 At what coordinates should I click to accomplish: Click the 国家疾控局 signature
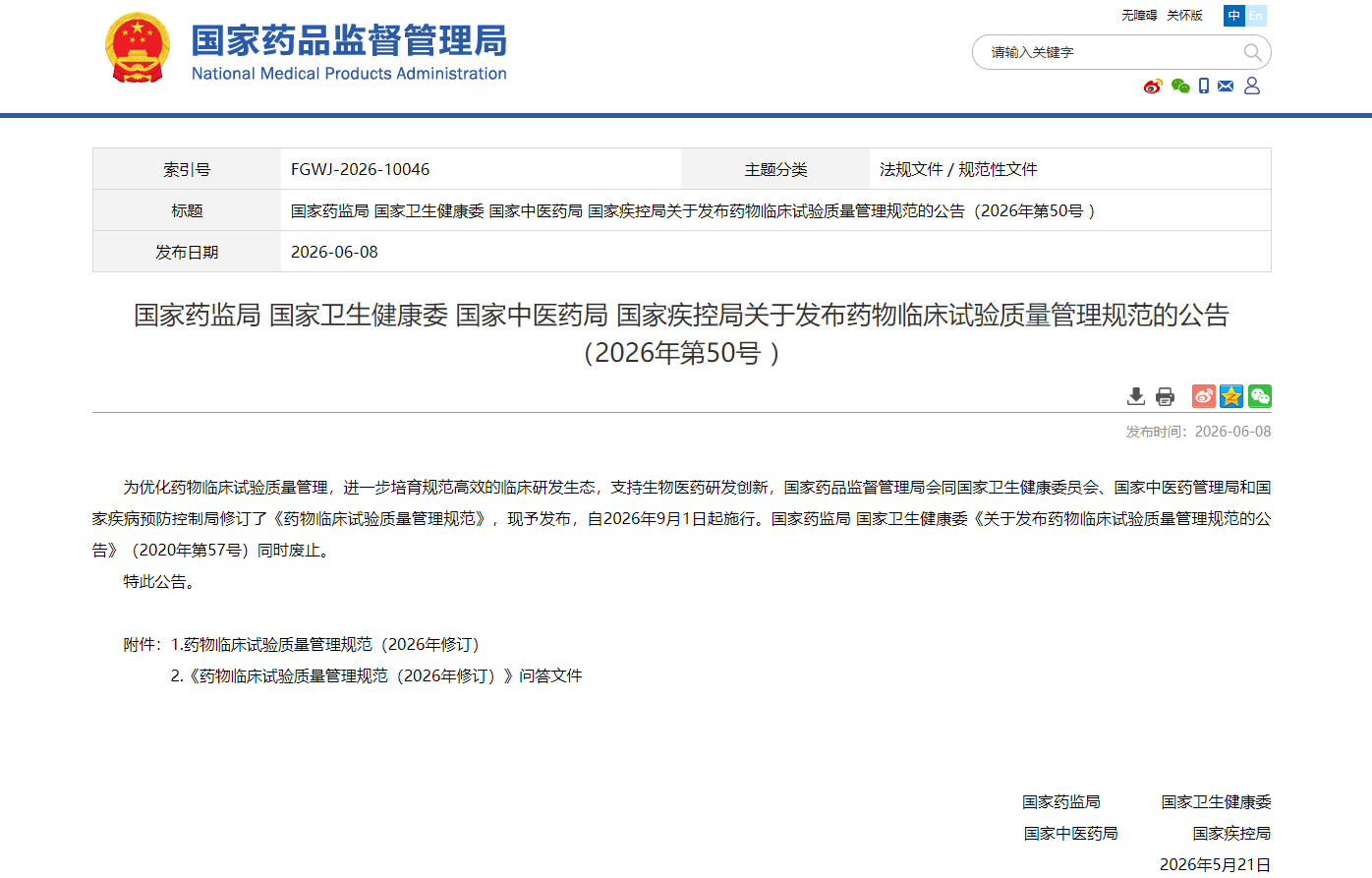1232,834
